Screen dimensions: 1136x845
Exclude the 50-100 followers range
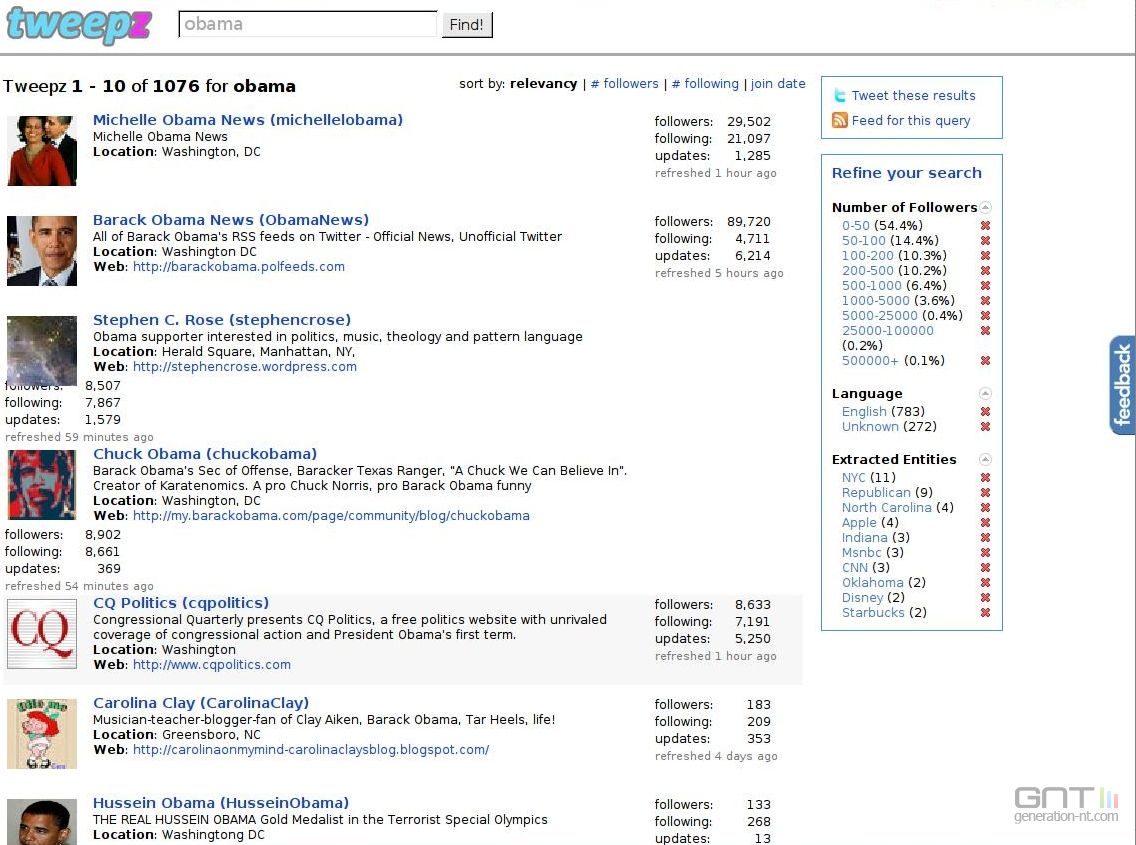point(985,241)
